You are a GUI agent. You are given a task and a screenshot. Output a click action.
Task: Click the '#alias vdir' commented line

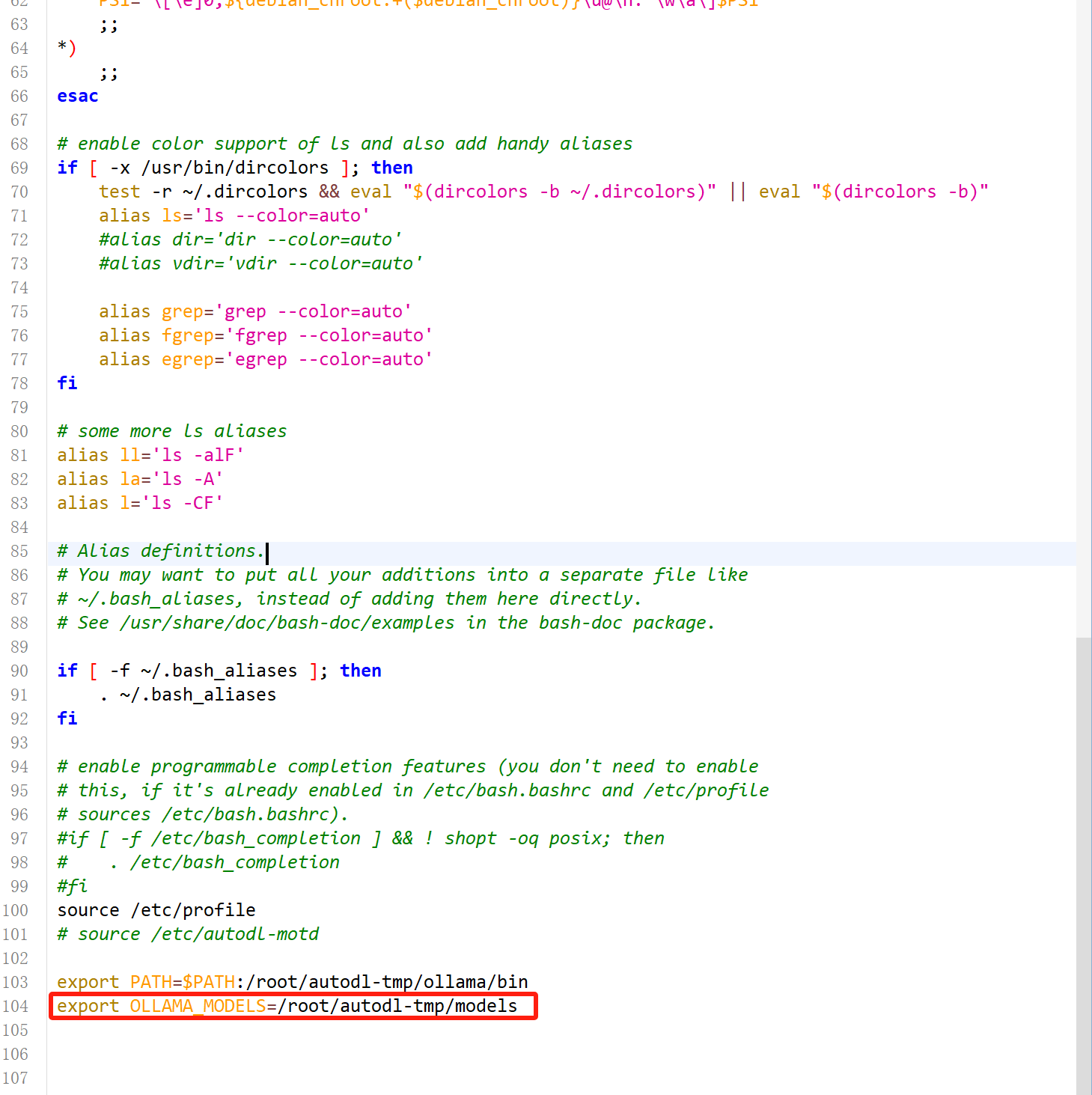point(260,263)
